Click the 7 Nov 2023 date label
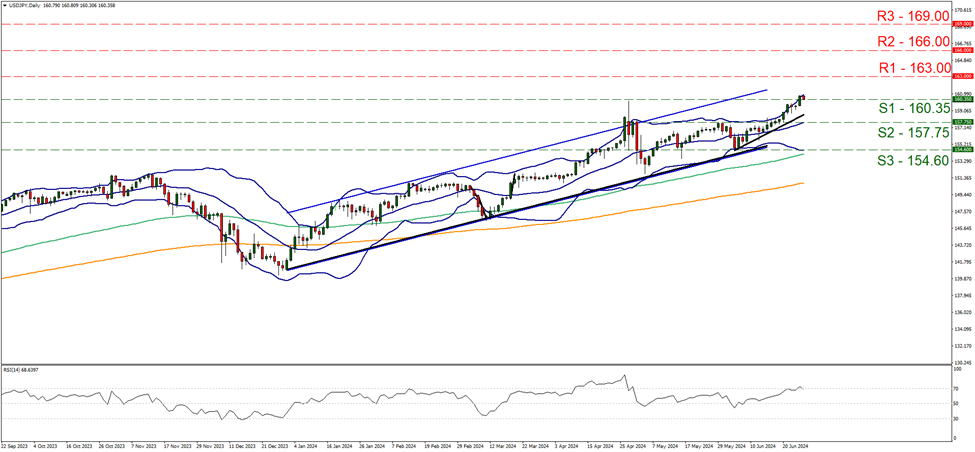 142,446
